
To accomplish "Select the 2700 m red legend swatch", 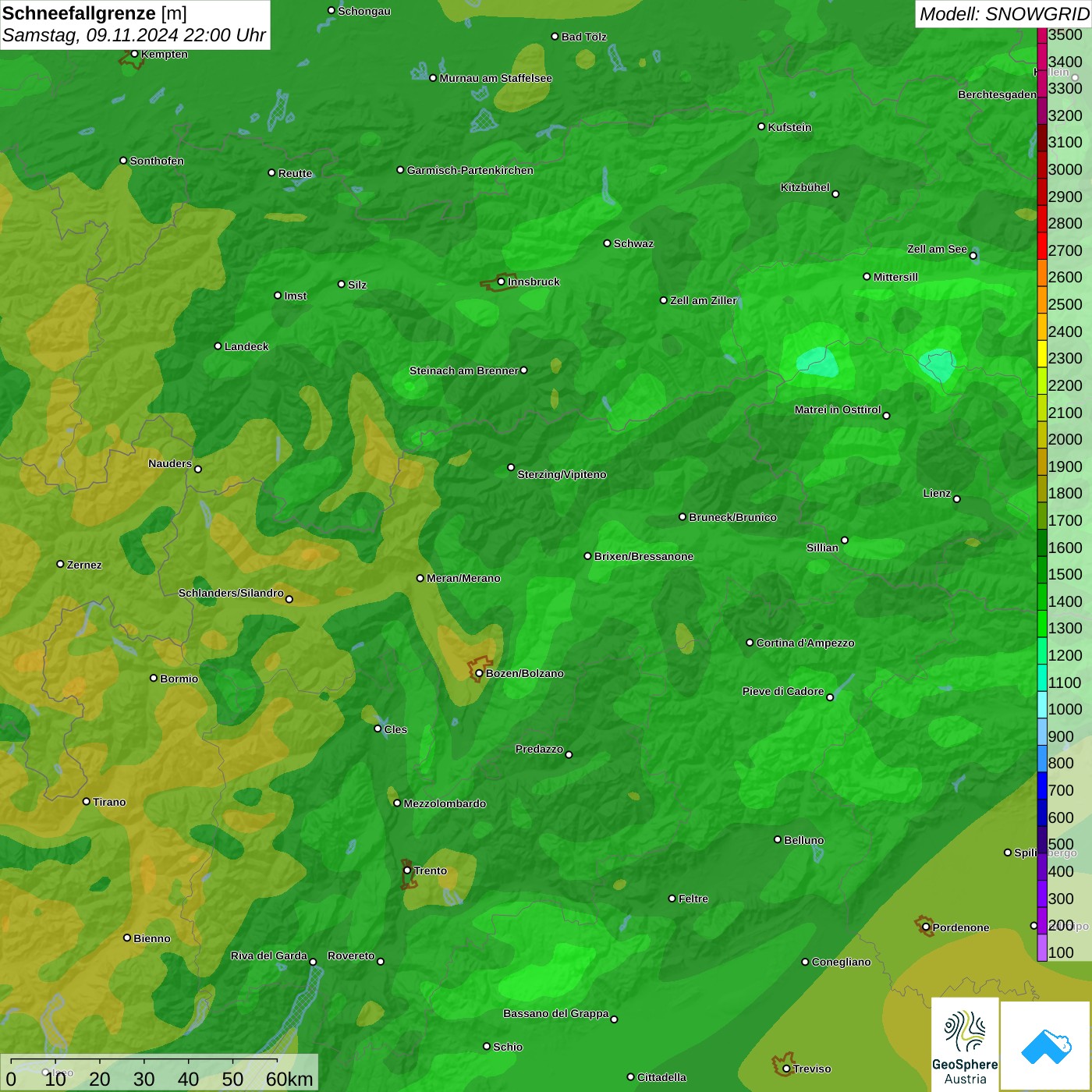I will coord(1041,246).
